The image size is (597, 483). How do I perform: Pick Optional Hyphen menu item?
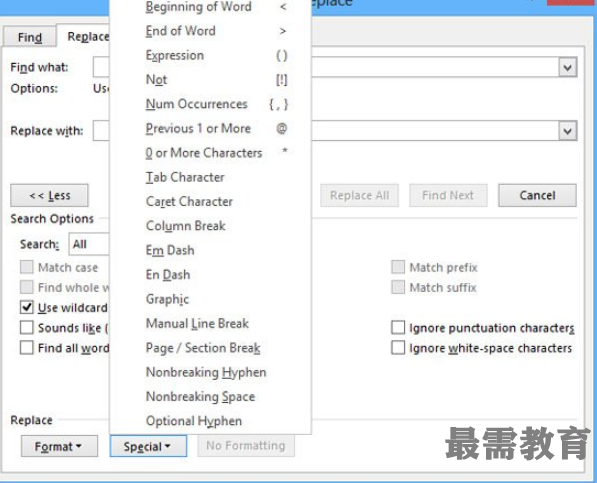[211, 421]
